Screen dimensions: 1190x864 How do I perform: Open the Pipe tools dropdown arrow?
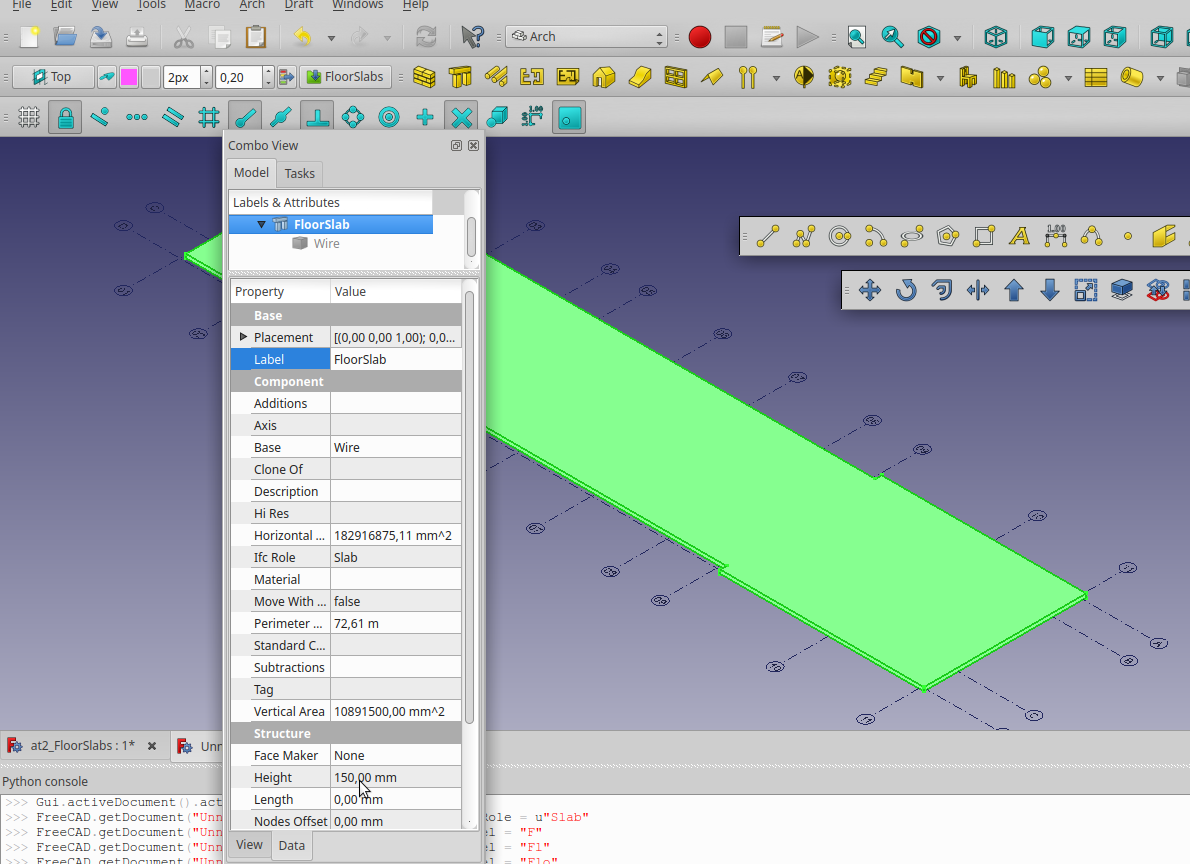[1160, 77]
